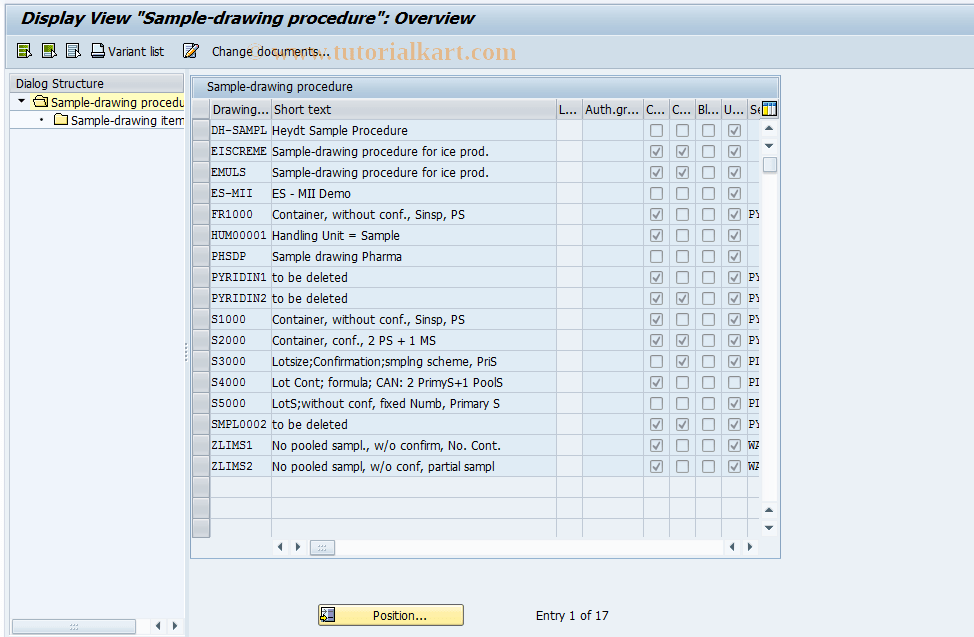Collapse the Sample-drawing procedure tree node
This screenshot has height=637, width=974.
[19, 101]
